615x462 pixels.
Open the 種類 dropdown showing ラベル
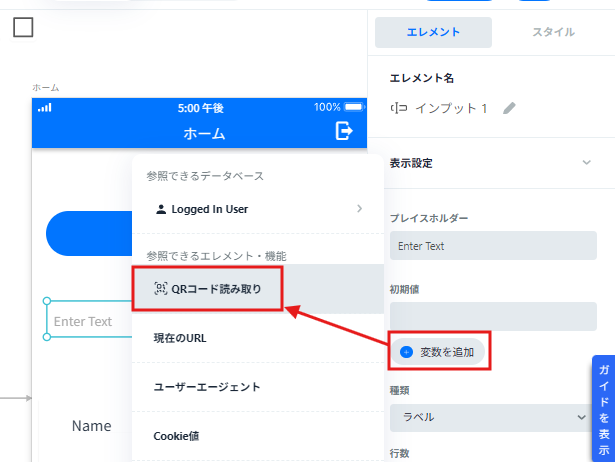pos(493,417)
